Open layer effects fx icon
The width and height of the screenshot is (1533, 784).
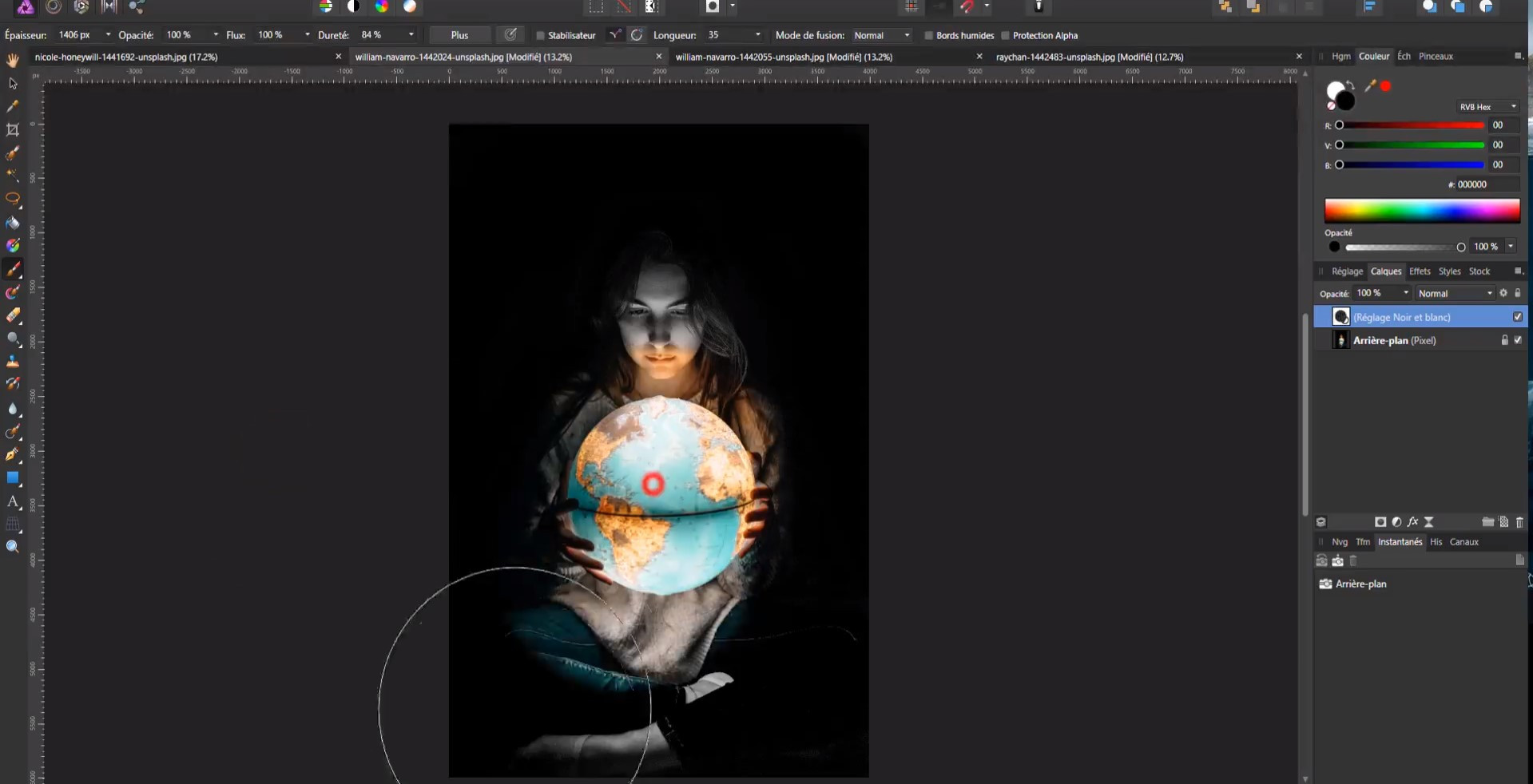pos(1413,522)
